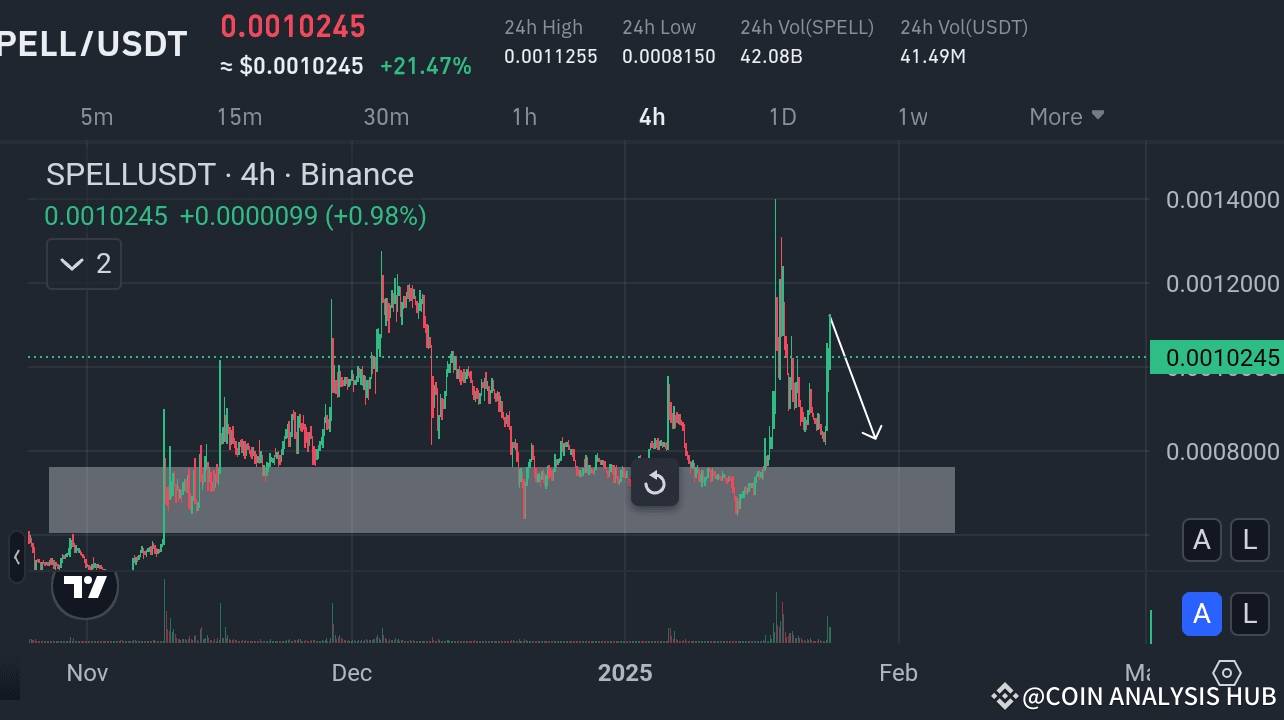Select the 1w timeframe tab
The width and height of the screenshot is (1284, 720).
tap(912, 117)
